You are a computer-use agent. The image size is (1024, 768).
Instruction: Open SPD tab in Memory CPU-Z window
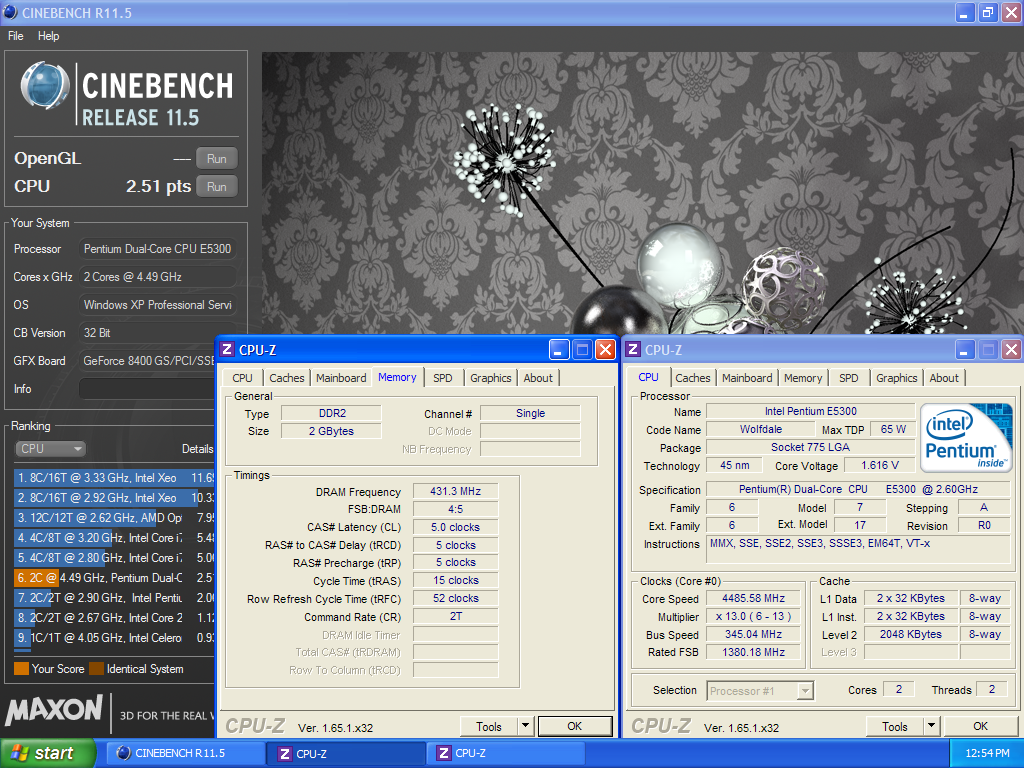pos(443,378)
